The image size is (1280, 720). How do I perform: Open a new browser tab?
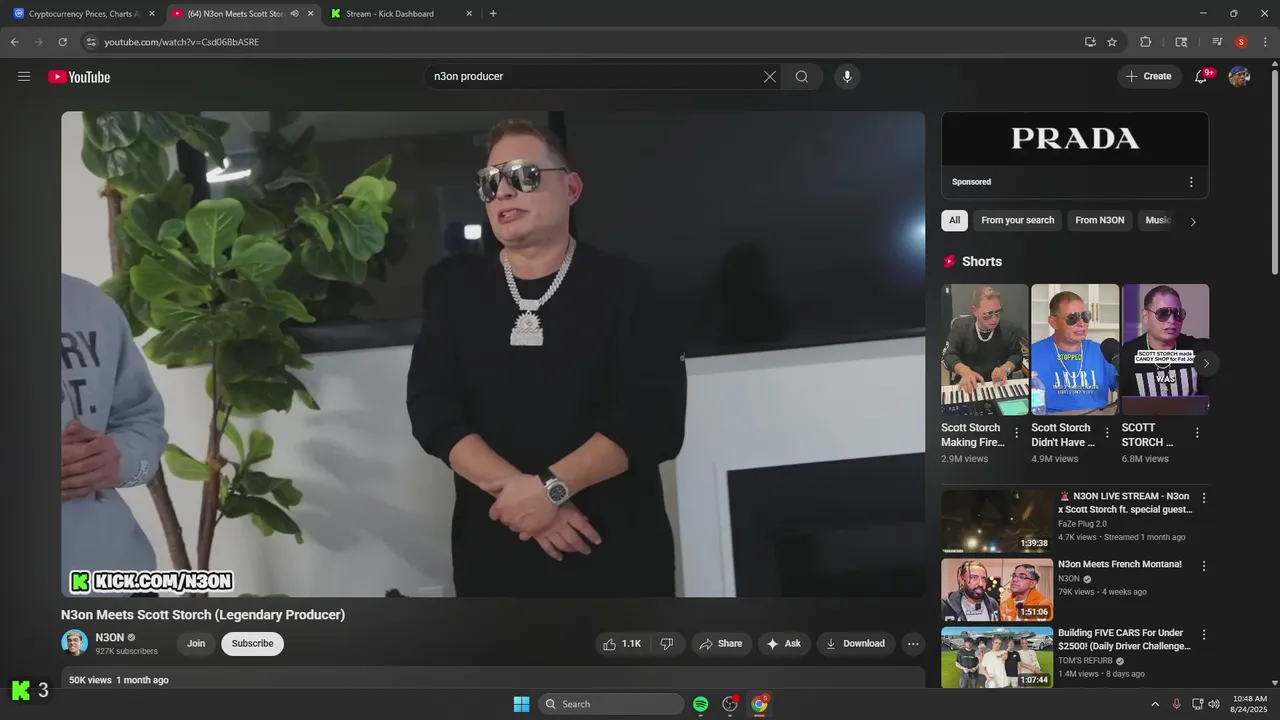coord(493,14)
